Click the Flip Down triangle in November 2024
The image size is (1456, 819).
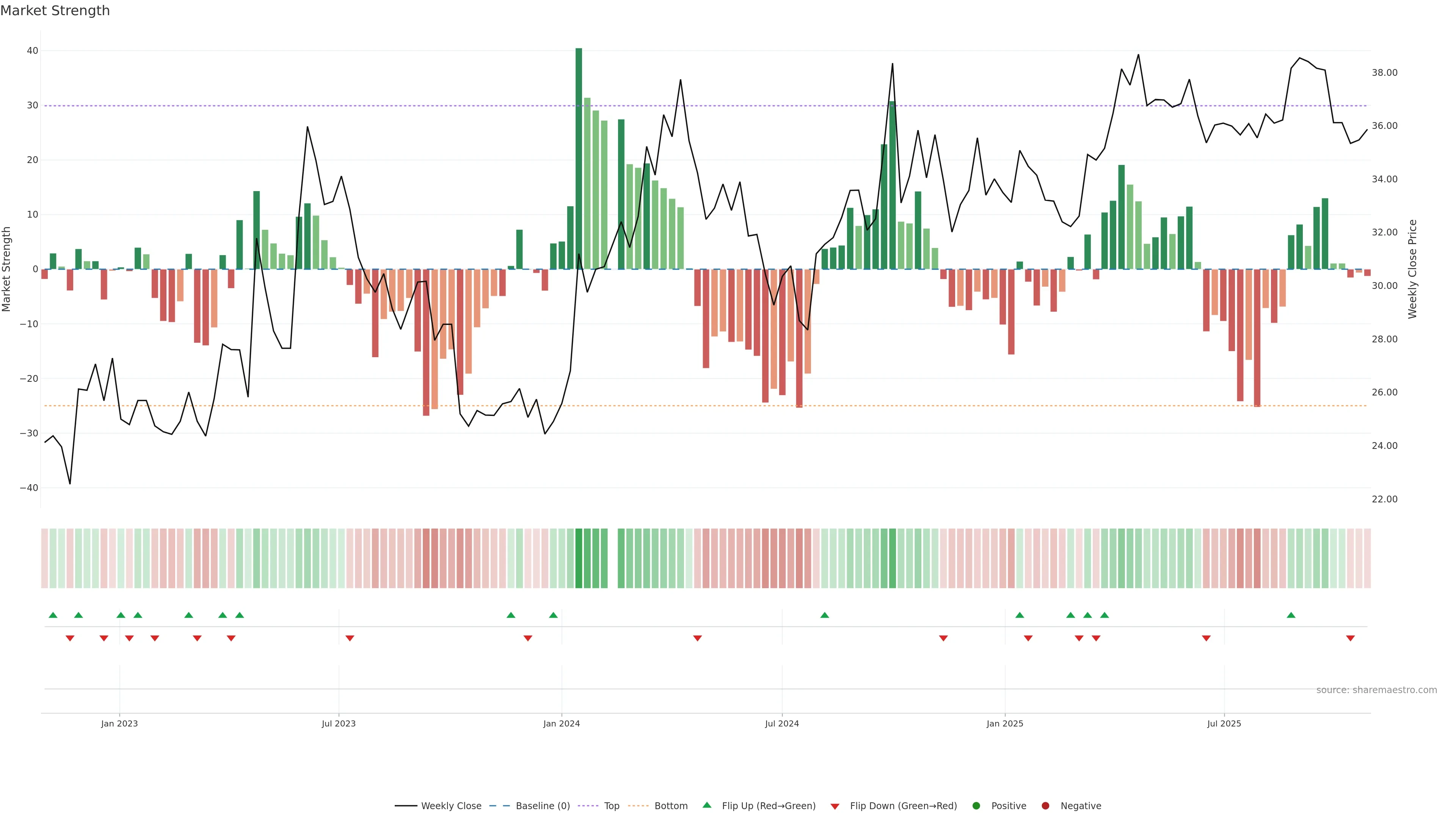pyautogui.click(x=943, y=638)
